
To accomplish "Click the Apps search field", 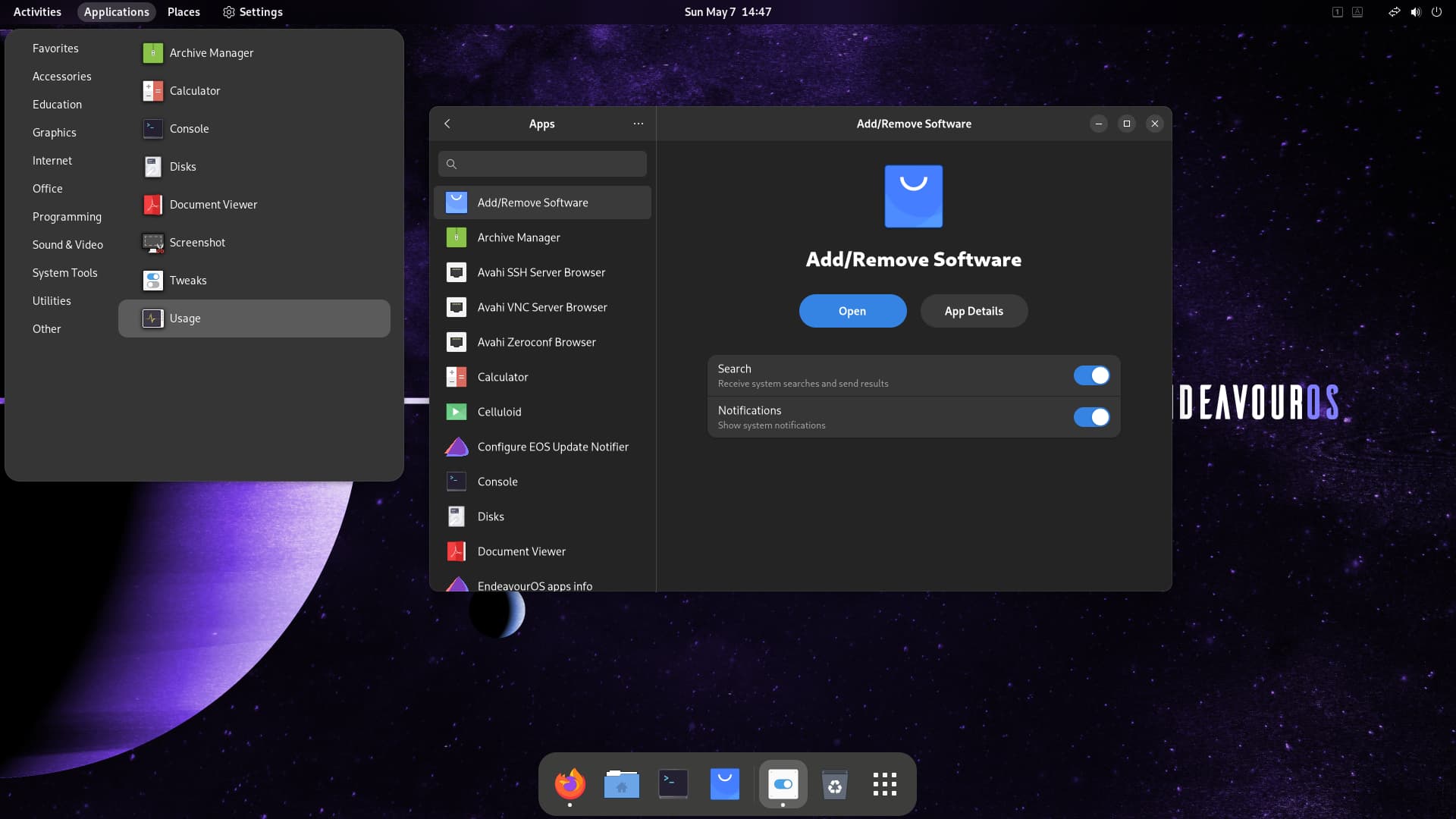I will (x=542, y=164).
